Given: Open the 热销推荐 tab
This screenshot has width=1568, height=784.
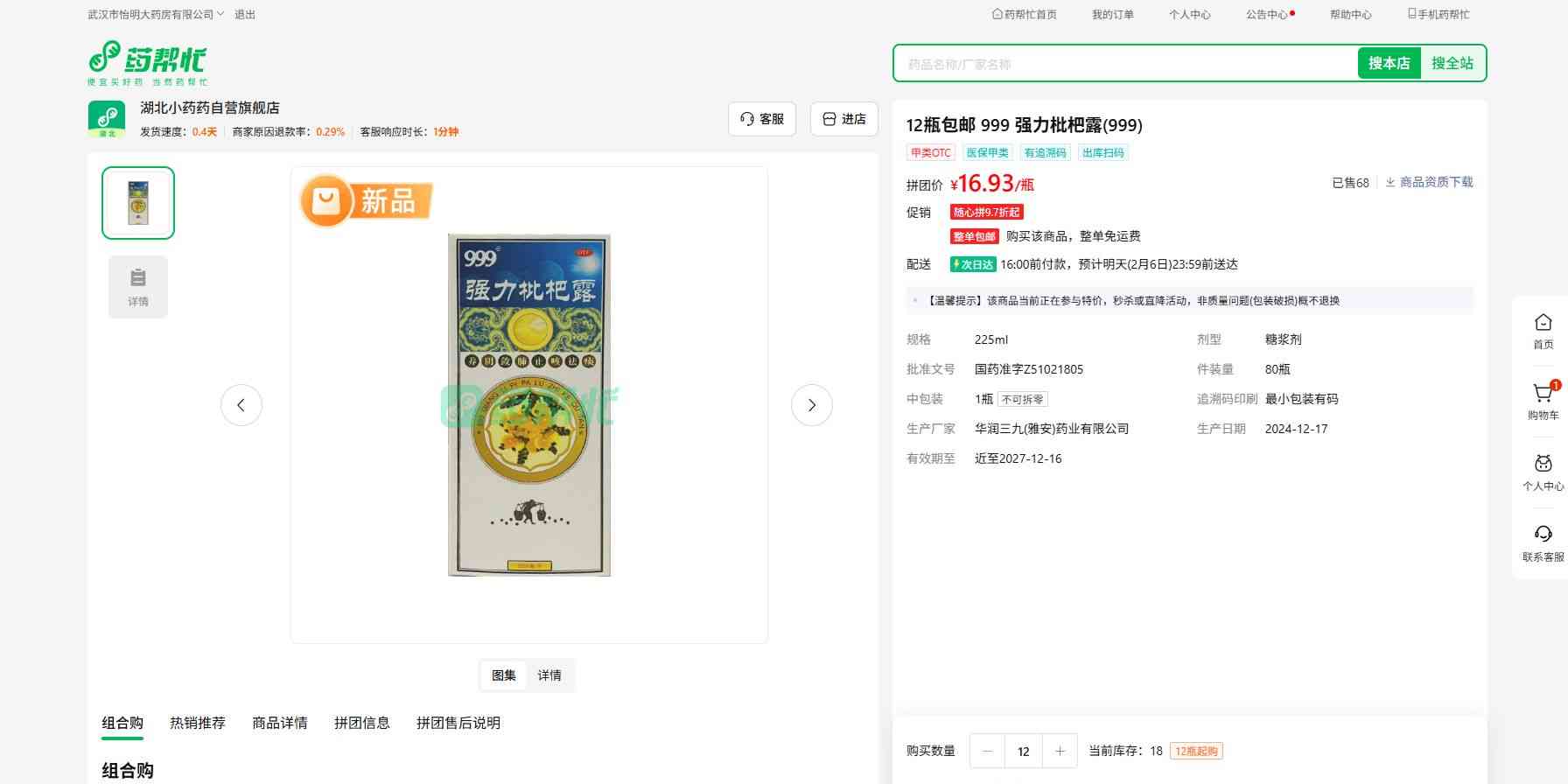Looking at the screenshot, I should 198,723.
